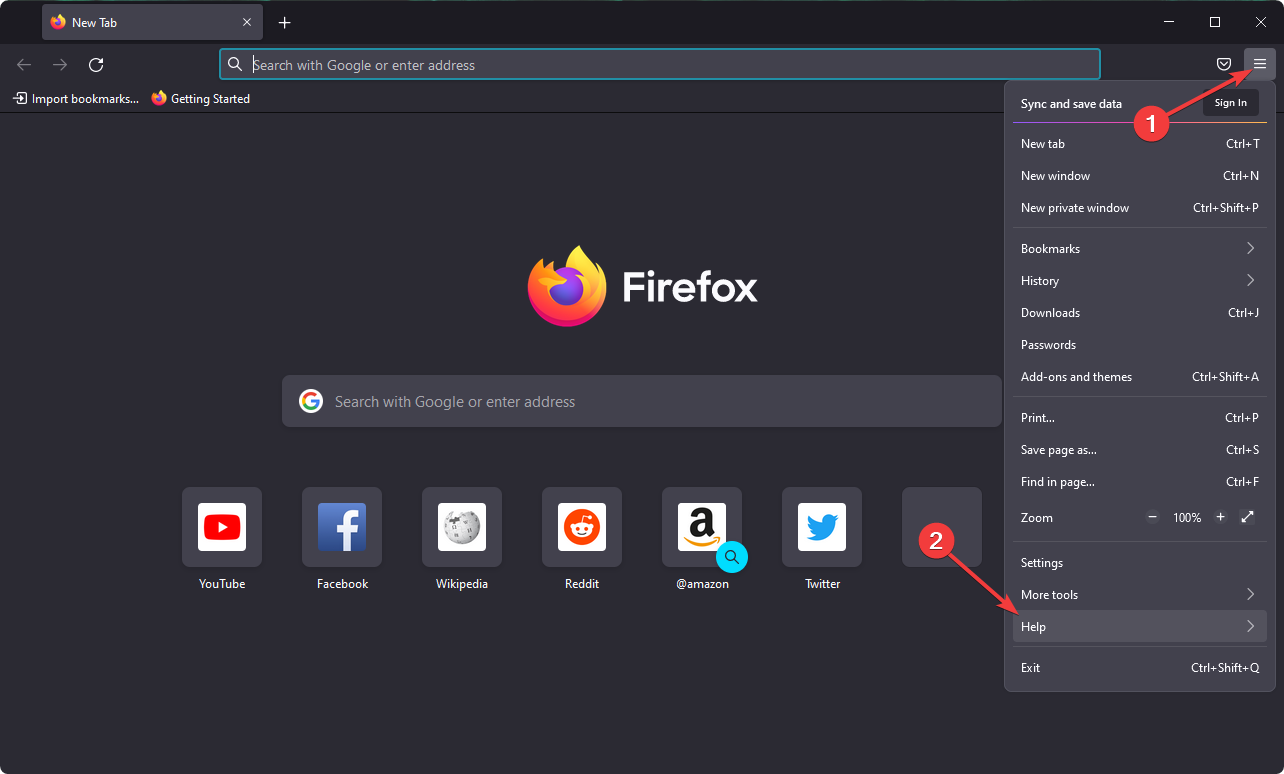This screenshot has width=1284, height=774.
Task: Click the enter fullscreen icon in Zoom row
Action: (x=1247, y=517)
